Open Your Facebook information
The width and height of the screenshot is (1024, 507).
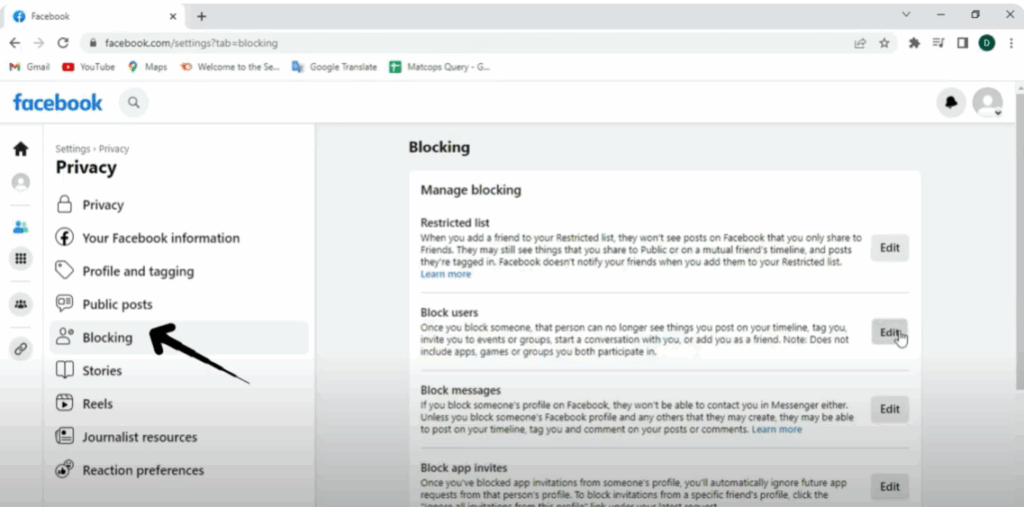178,238
